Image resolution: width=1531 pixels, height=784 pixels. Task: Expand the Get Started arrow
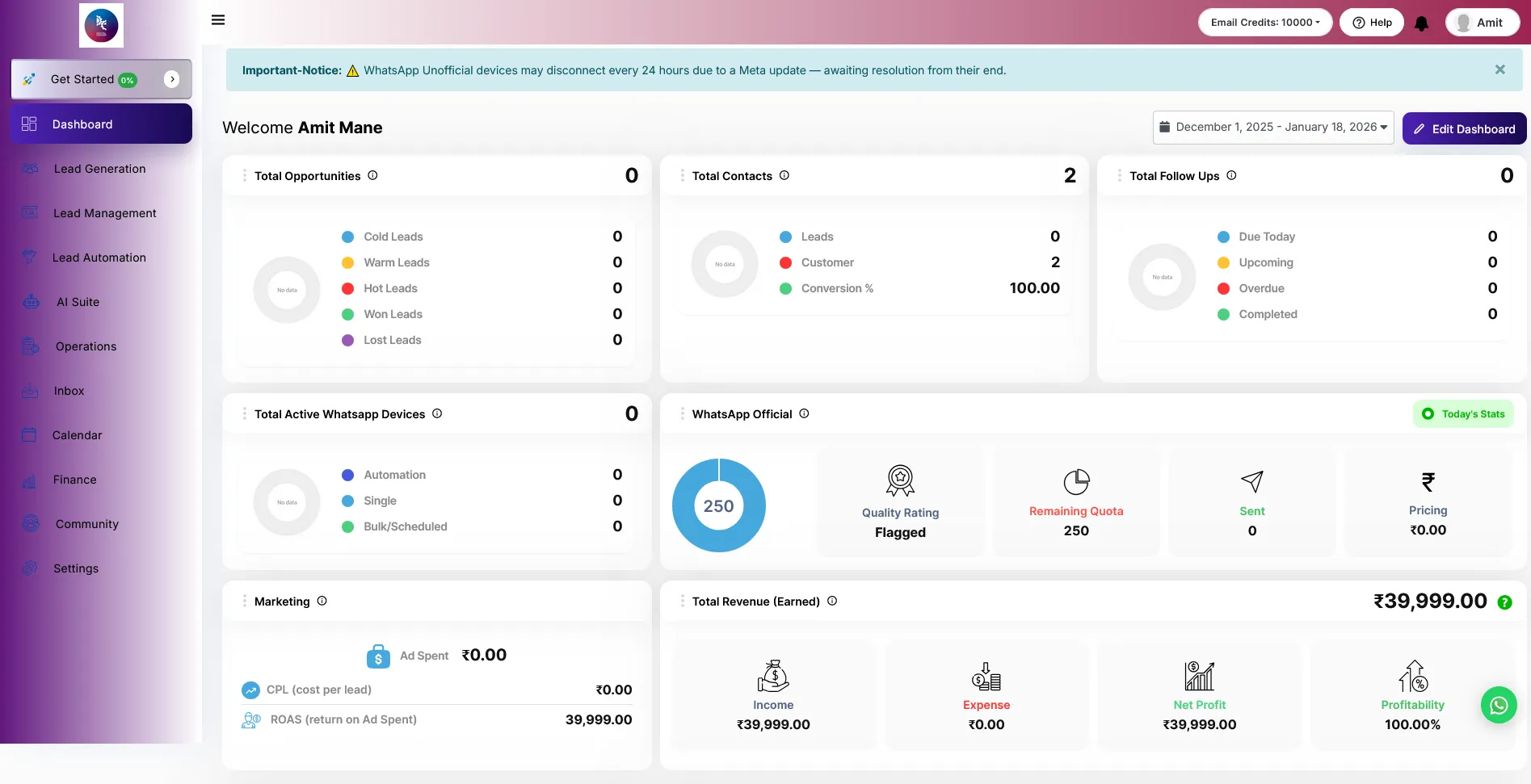(171, 79)
